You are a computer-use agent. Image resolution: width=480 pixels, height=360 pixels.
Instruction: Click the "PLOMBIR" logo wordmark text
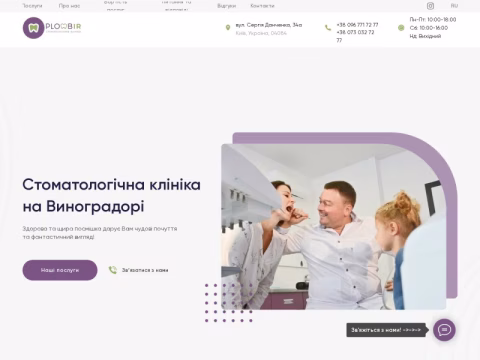point(63,27)
